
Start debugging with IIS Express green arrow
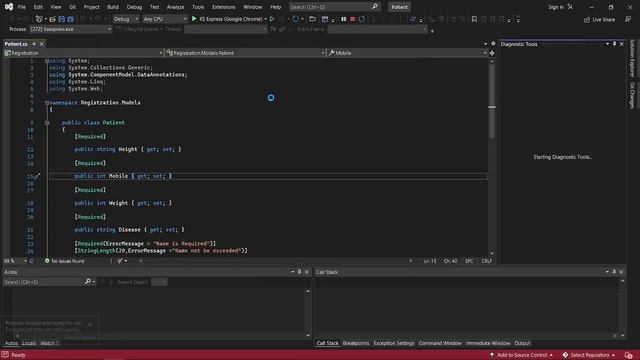[194, 19]
